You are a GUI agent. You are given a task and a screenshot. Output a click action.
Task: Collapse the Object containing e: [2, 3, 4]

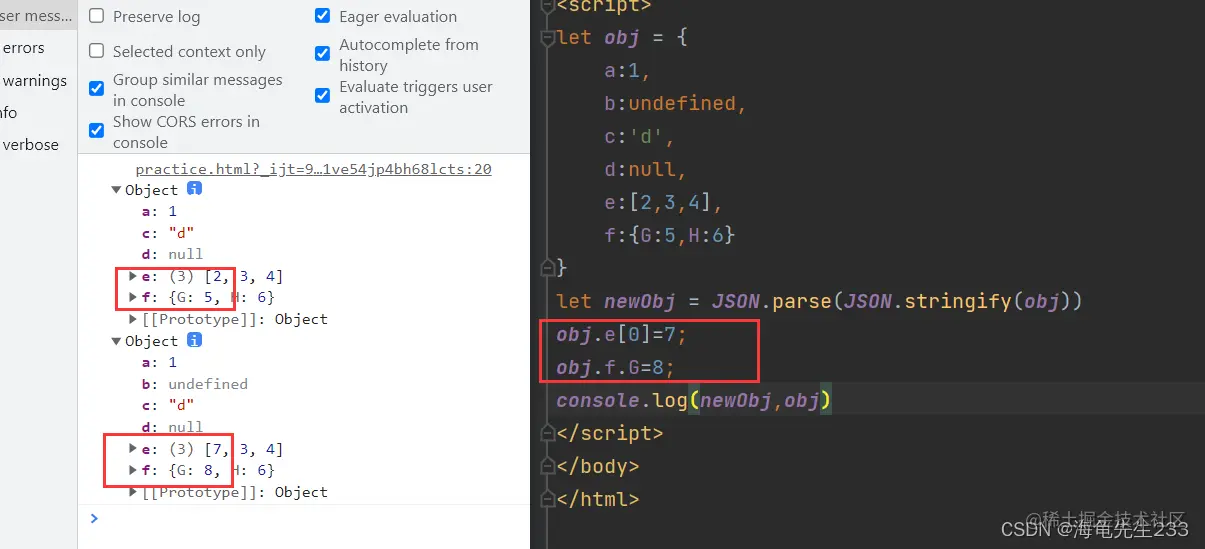[x=117, y=190]
